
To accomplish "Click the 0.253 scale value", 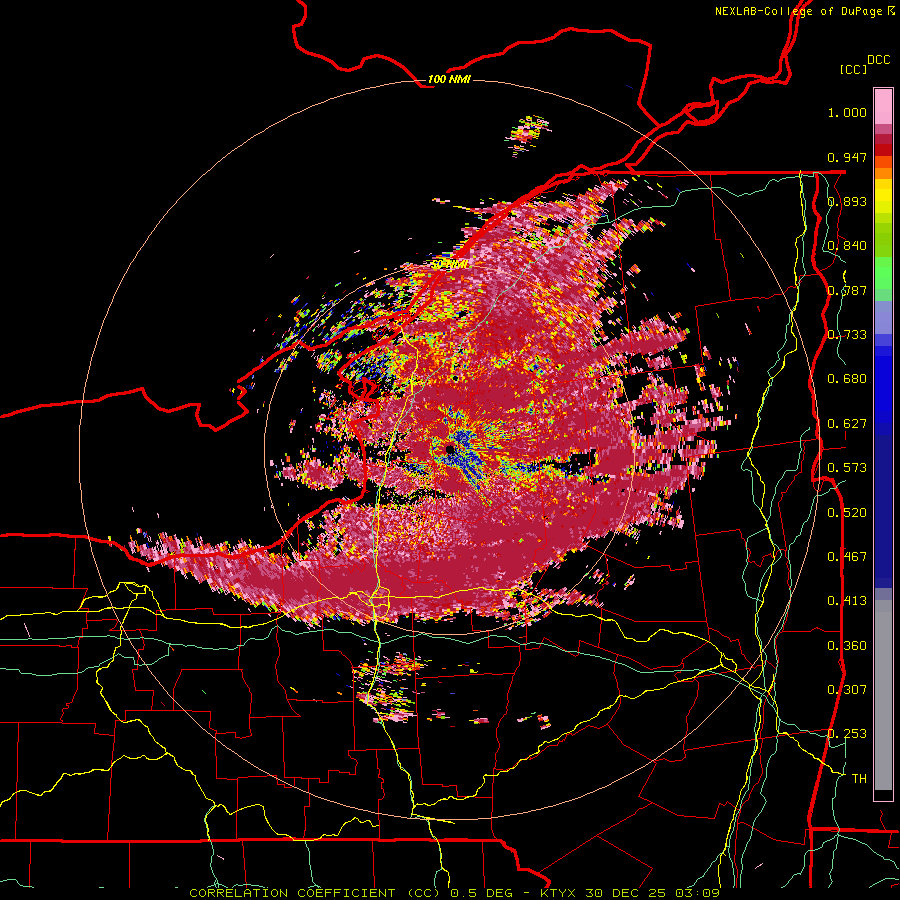I will point(847,734).
